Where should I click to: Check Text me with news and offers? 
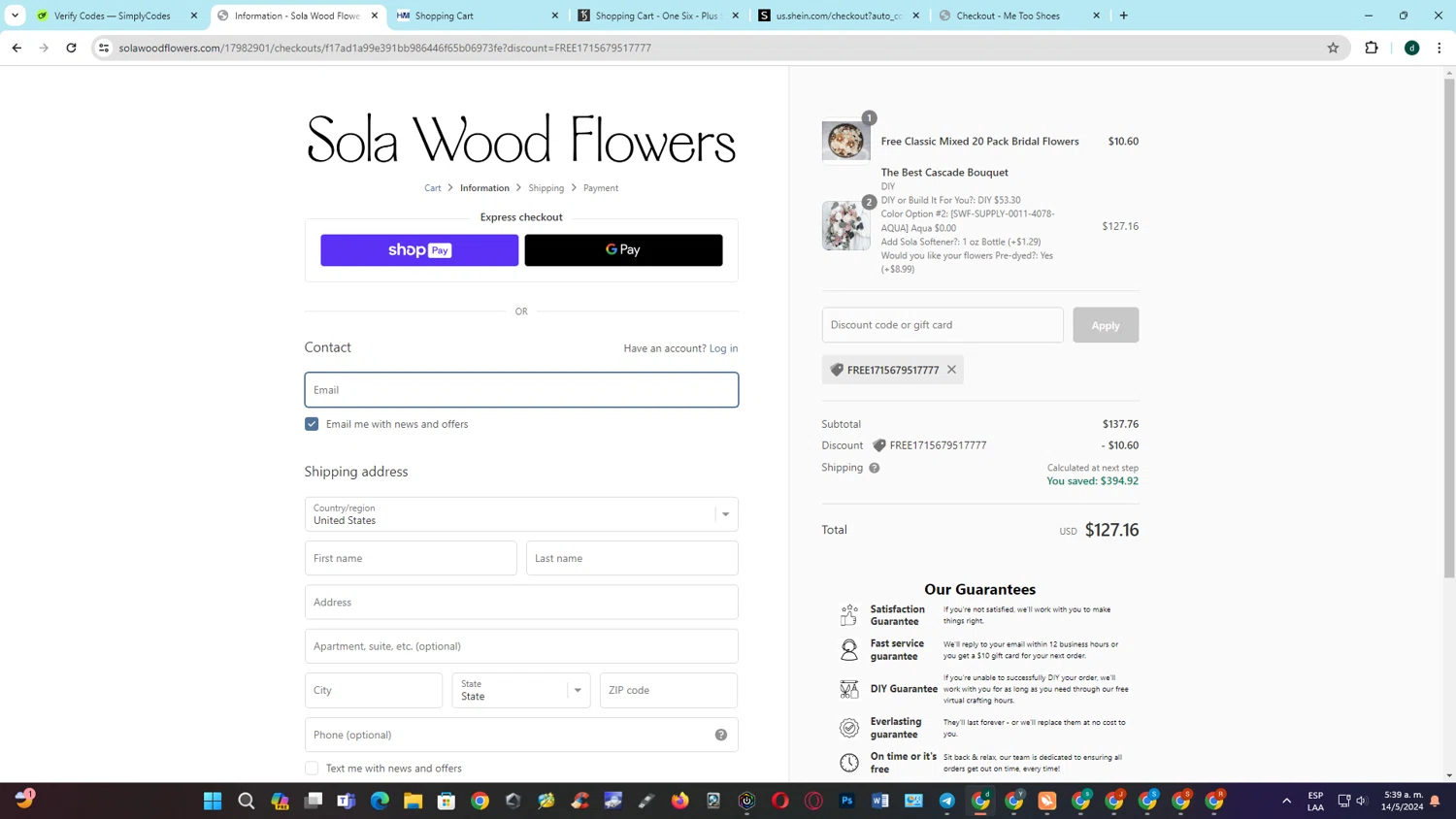[x=312, y=769]
